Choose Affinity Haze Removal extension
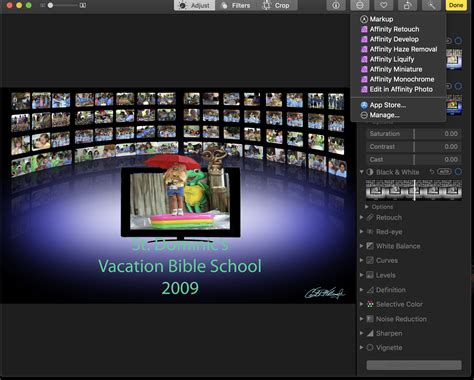 [398, 49]
